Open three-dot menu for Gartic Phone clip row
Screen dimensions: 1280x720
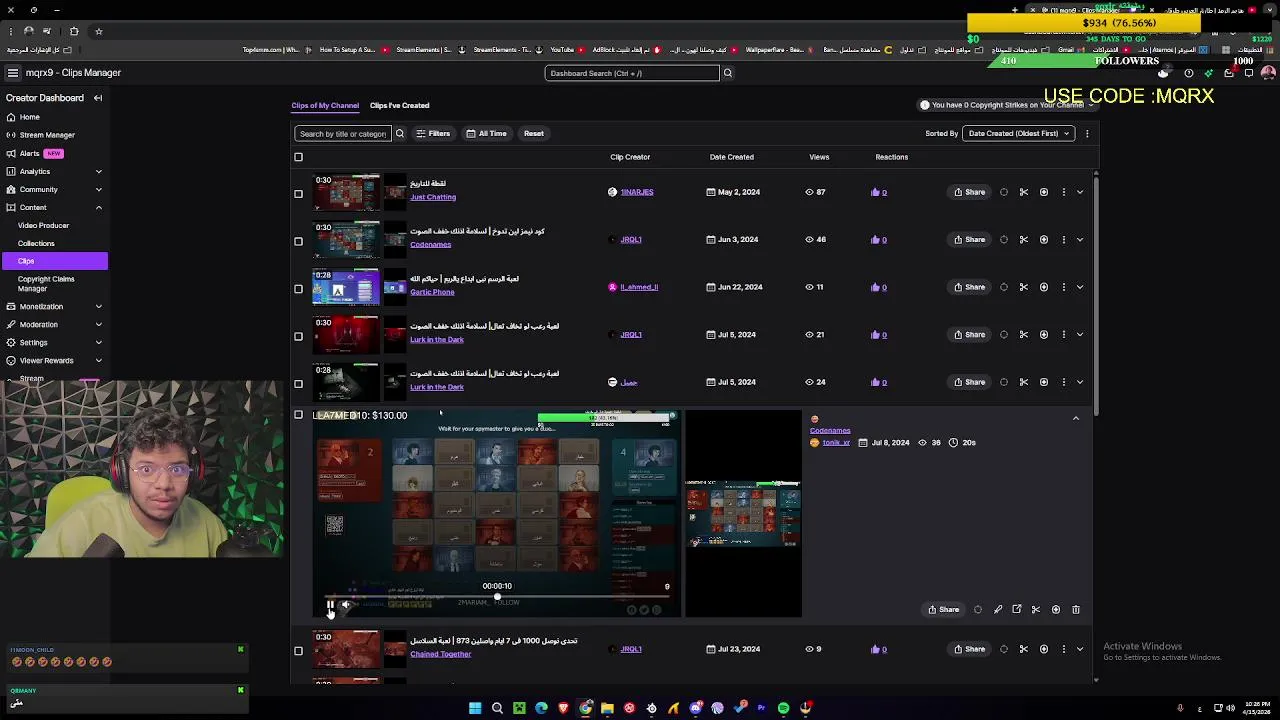pyautogui.click(x=1064, y=287)
